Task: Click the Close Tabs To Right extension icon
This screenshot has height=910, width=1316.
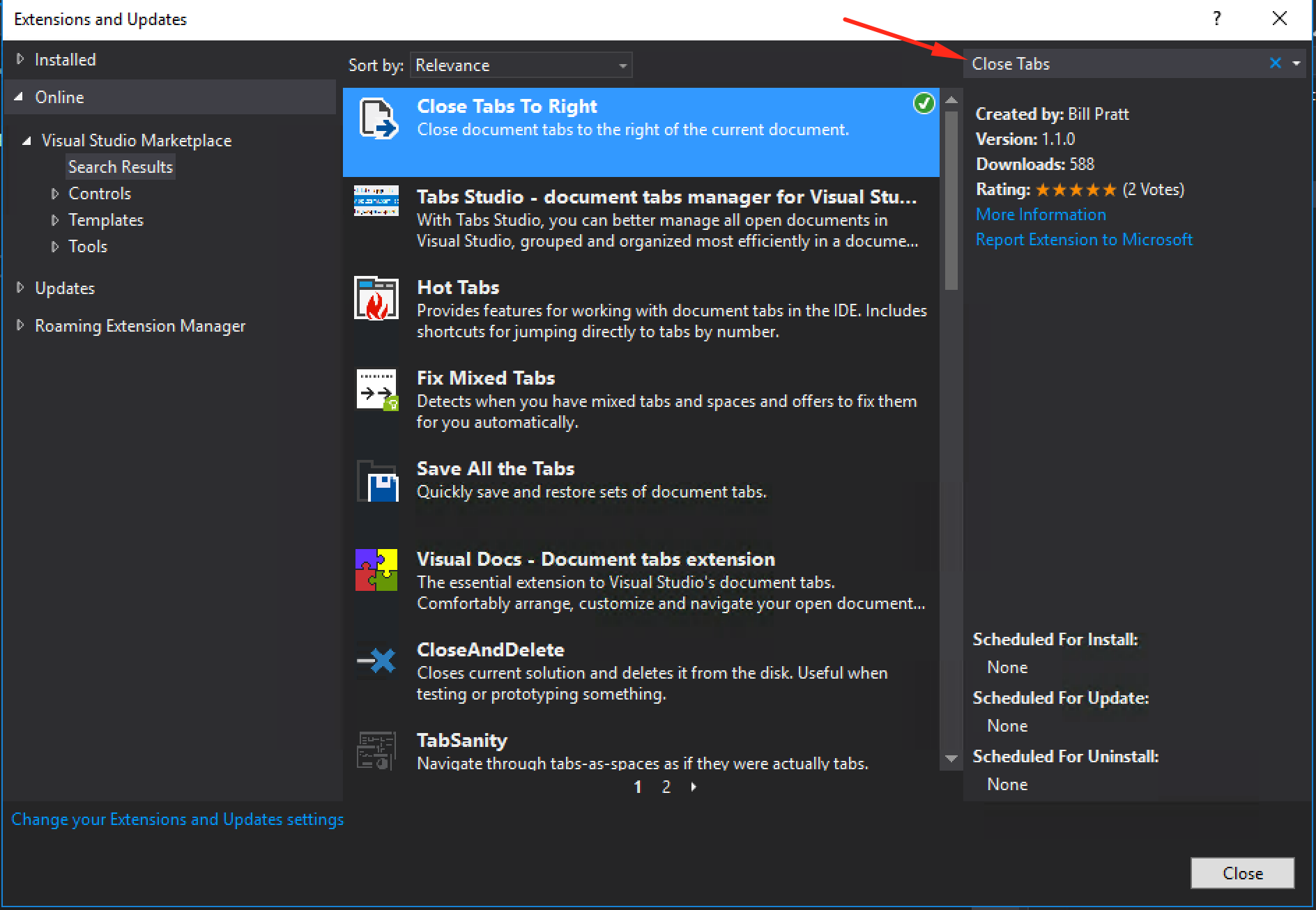Action: coord(378,118)
